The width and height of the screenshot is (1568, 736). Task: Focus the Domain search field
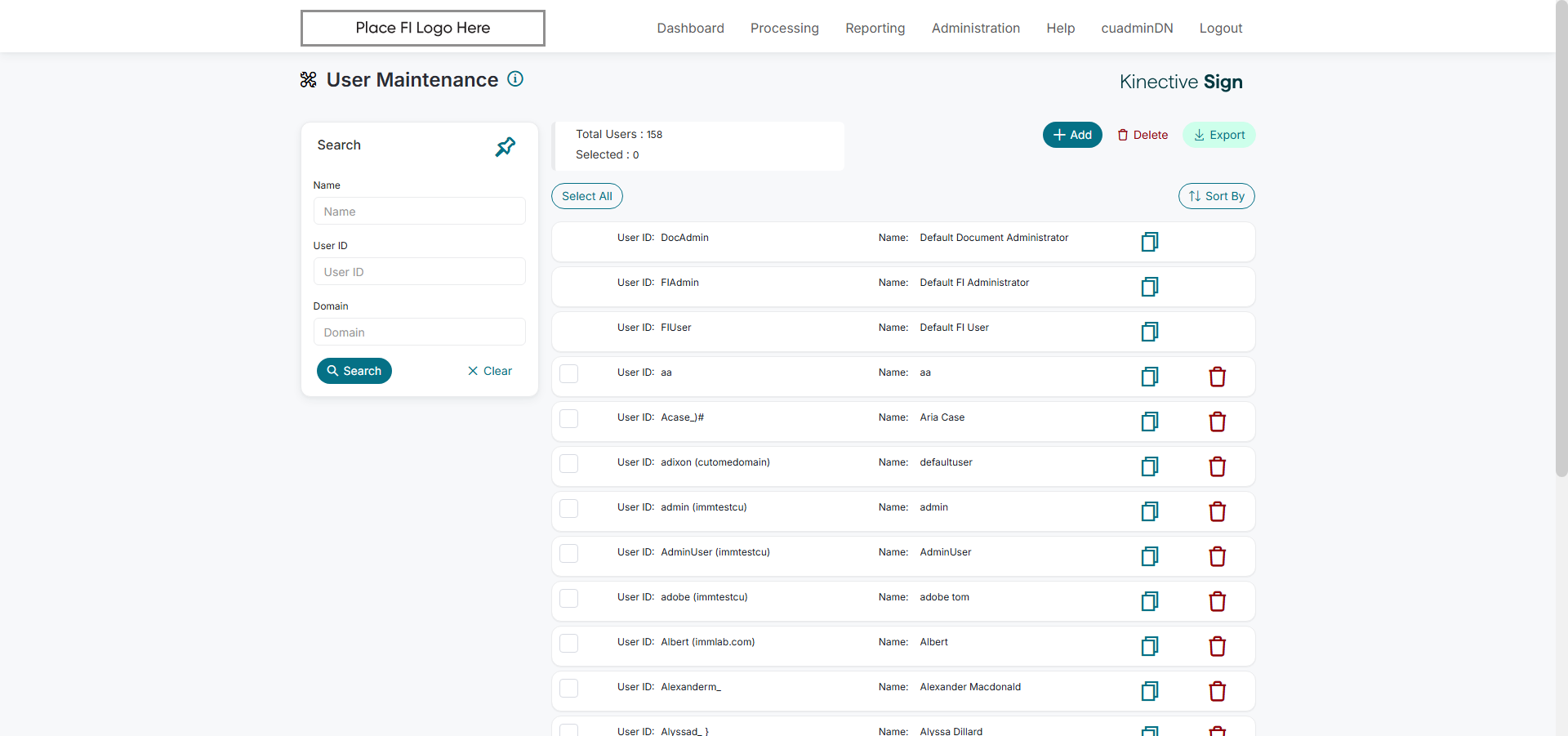(419, 332)
